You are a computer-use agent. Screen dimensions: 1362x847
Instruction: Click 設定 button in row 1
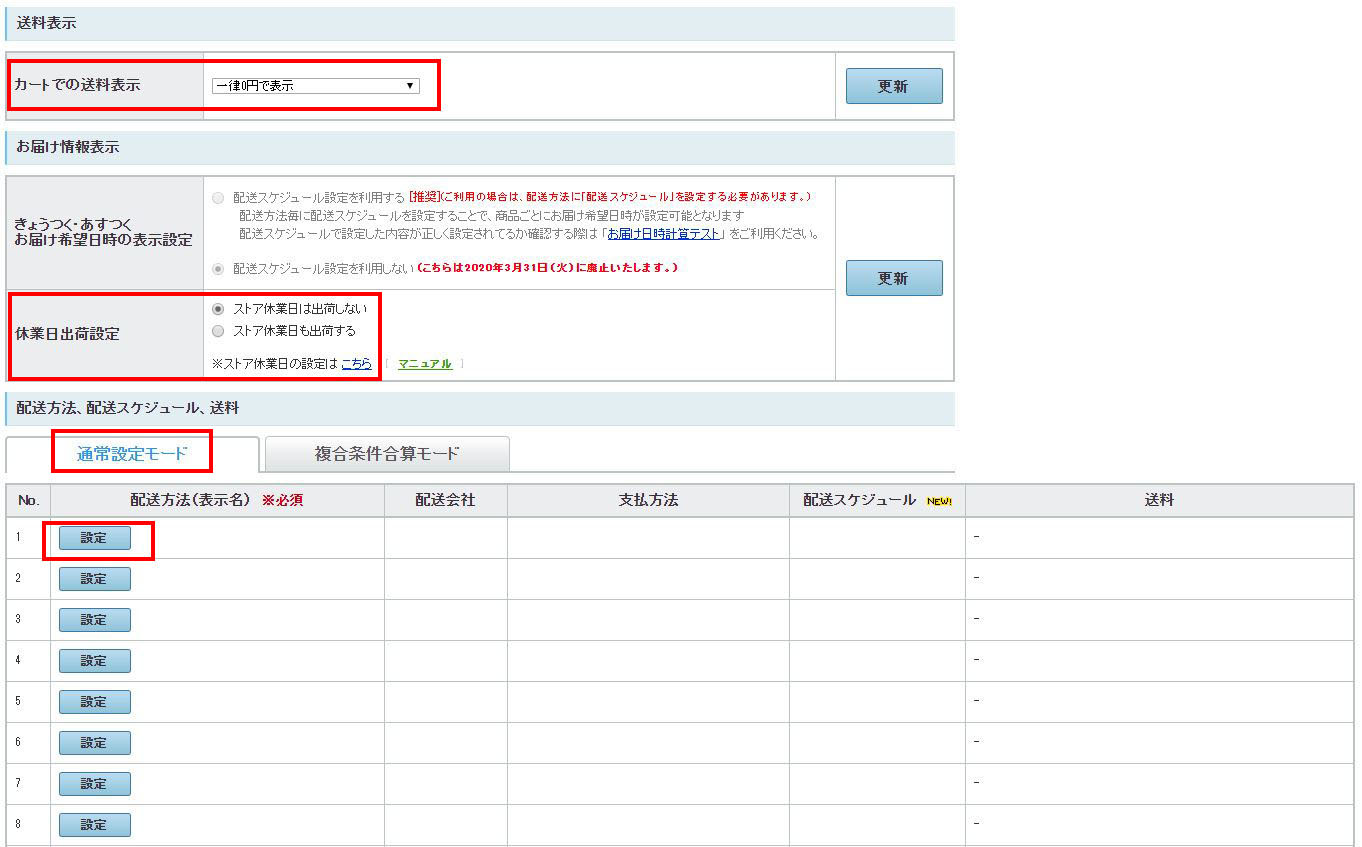pos(94,538)
